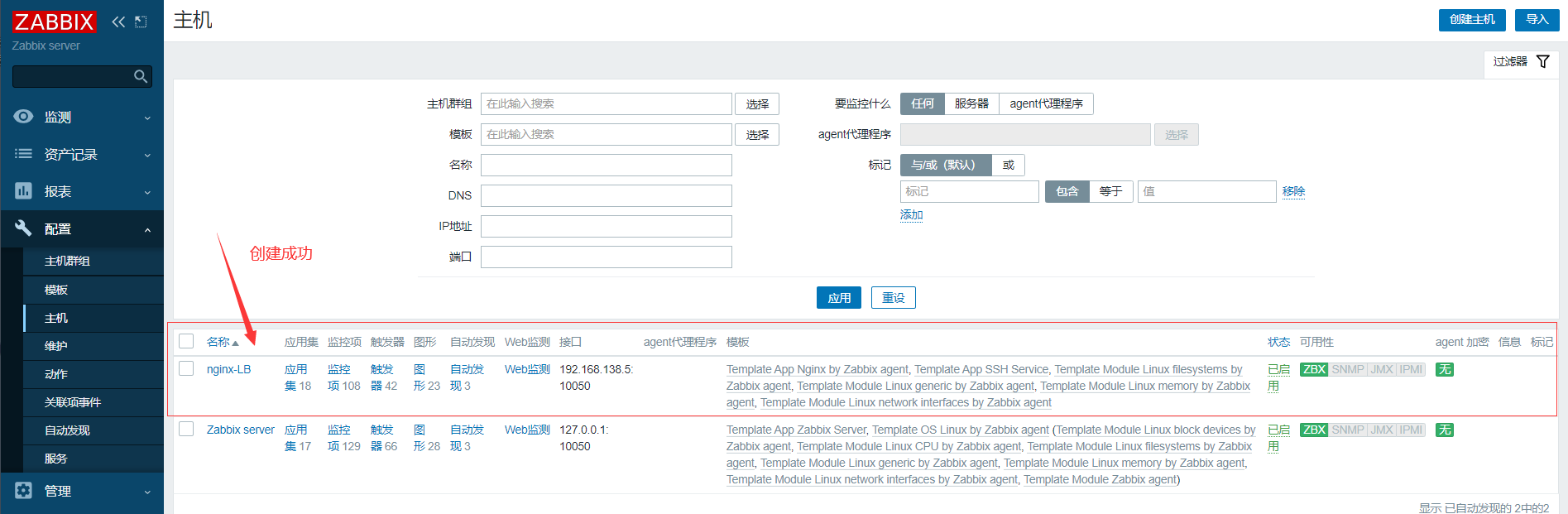
Task: Select agent代理程序 monitoring option
Action: [1046, 103]
